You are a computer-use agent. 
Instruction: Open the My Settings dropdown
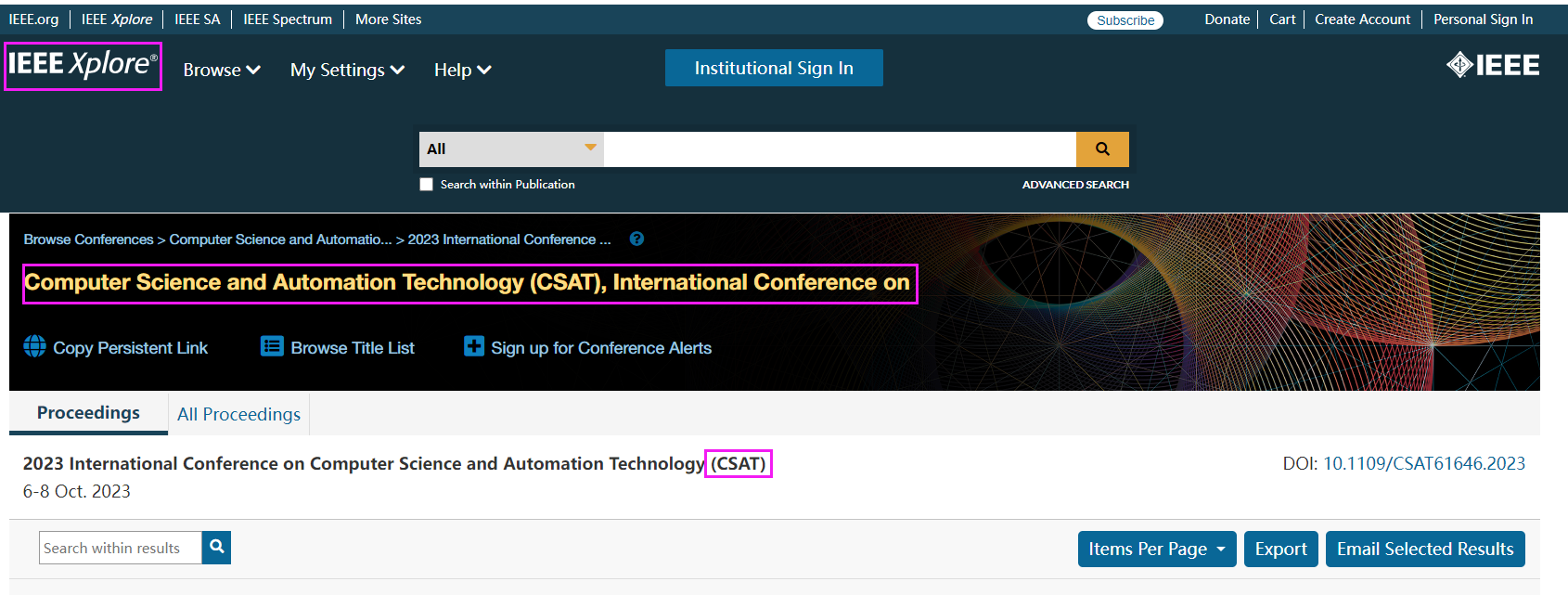click(x=347, y=70)
